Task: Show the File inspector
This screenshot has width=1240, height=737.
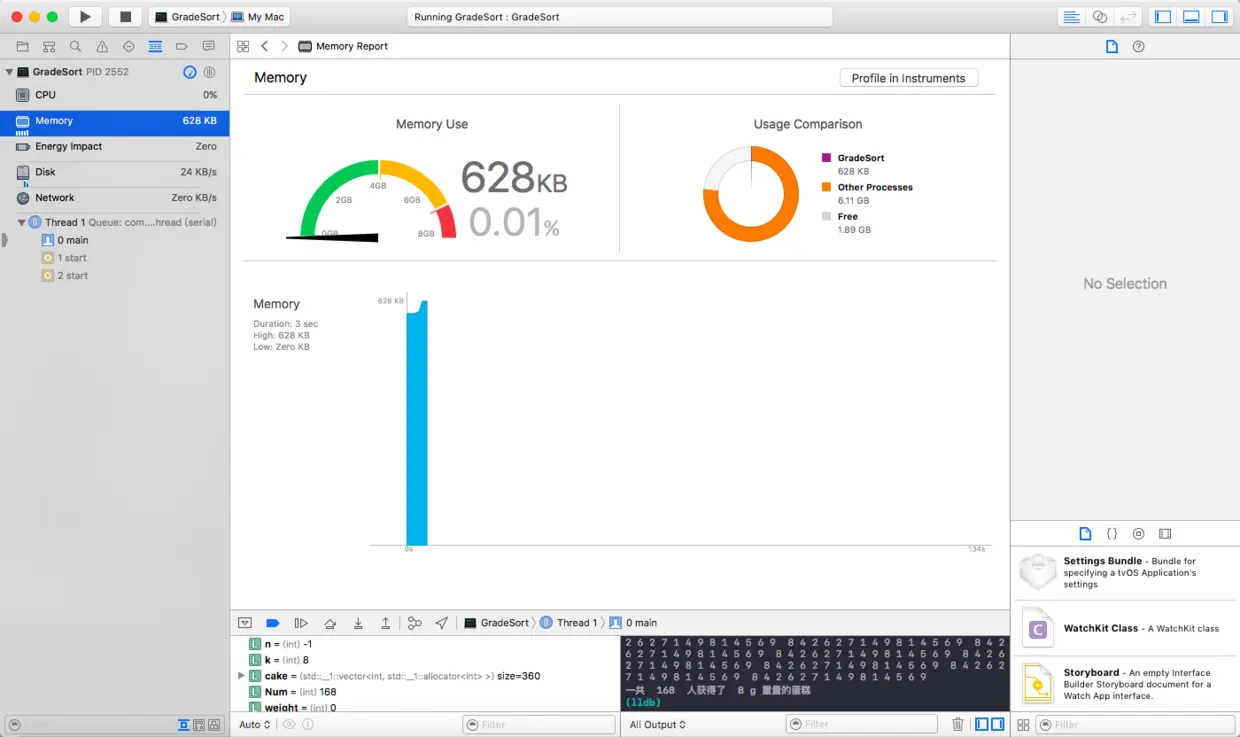Action: (x=1111, y=46)
